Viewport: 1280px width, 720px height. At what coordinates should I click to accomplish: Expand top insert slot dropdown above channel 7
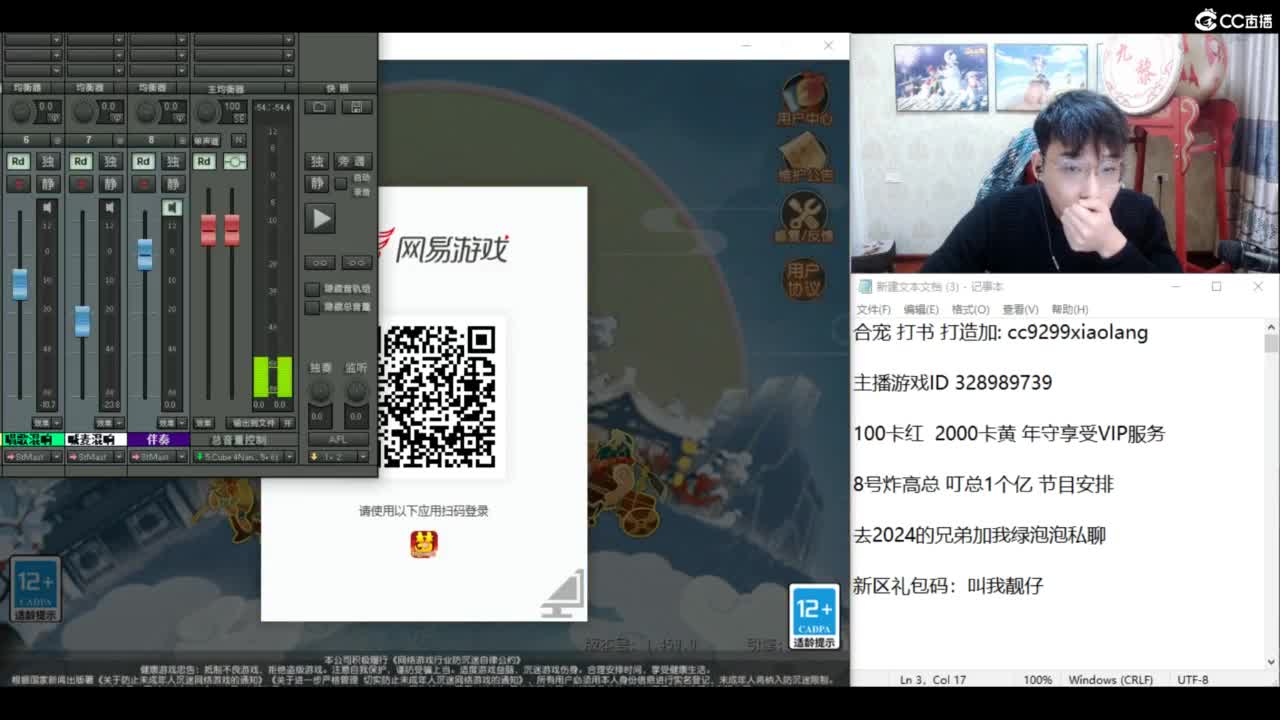[x=119, y=40]
